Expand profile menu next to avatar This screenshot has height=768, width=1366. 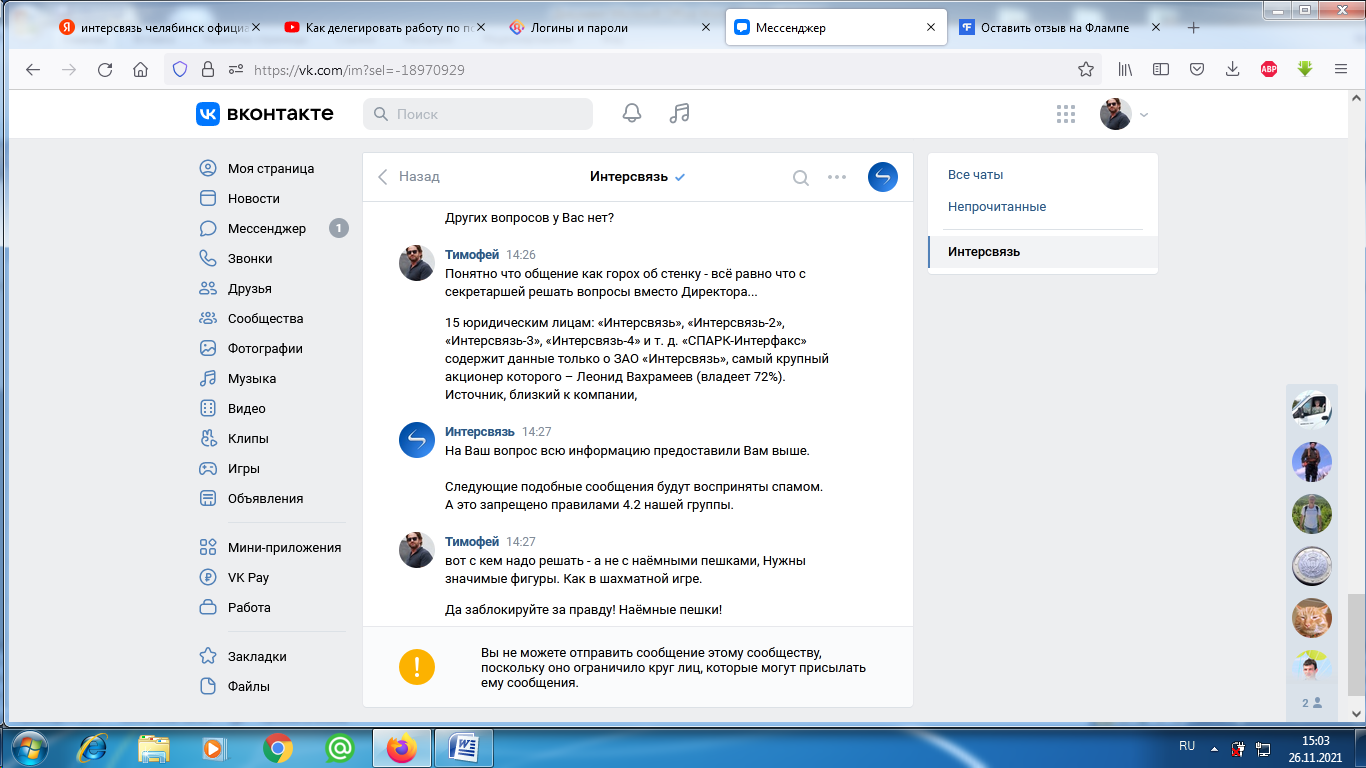[1144, 115]
